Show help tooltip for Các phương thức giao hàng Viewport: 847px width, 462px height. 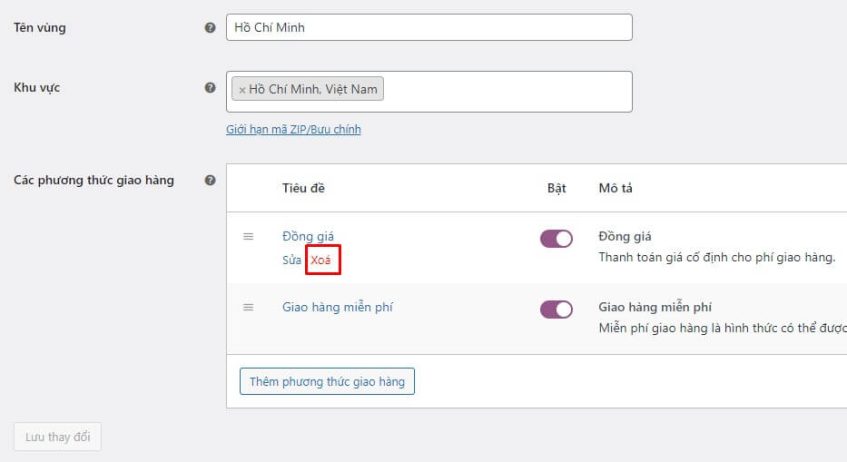point(210,181)
